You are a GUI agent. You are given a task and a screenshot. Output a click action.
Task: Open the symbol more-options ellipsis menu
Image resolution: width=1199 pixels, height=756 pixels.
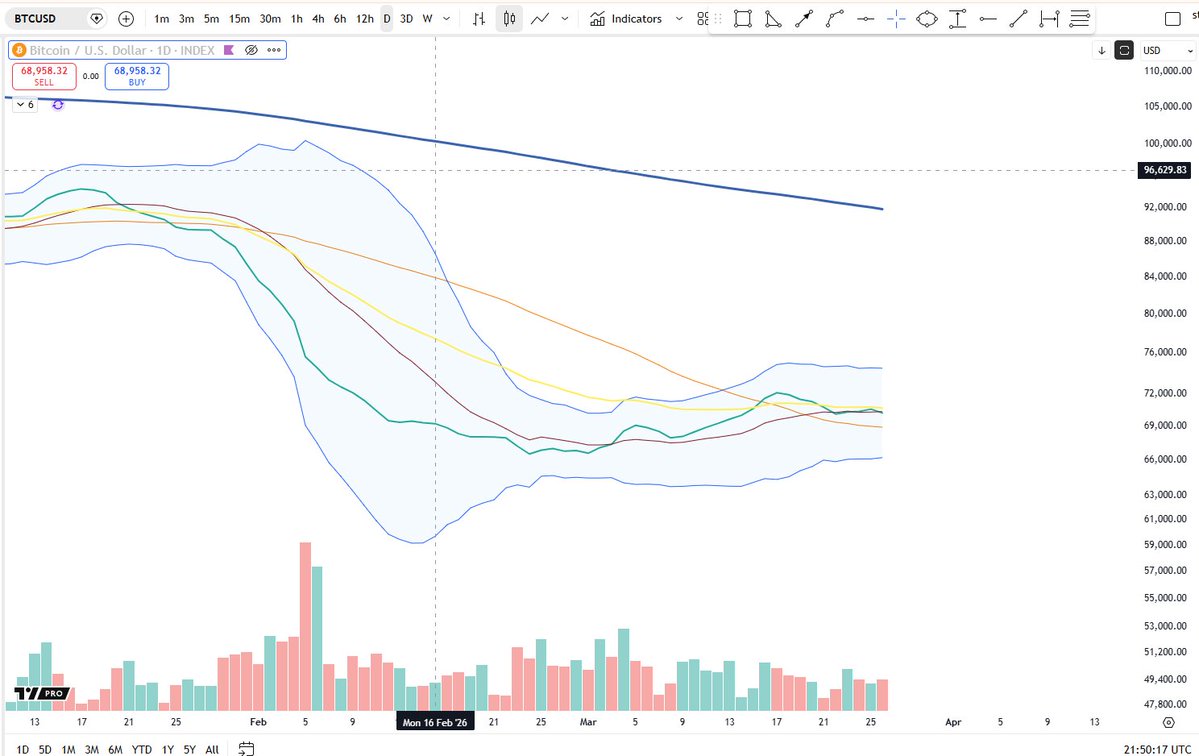(273, 50)
